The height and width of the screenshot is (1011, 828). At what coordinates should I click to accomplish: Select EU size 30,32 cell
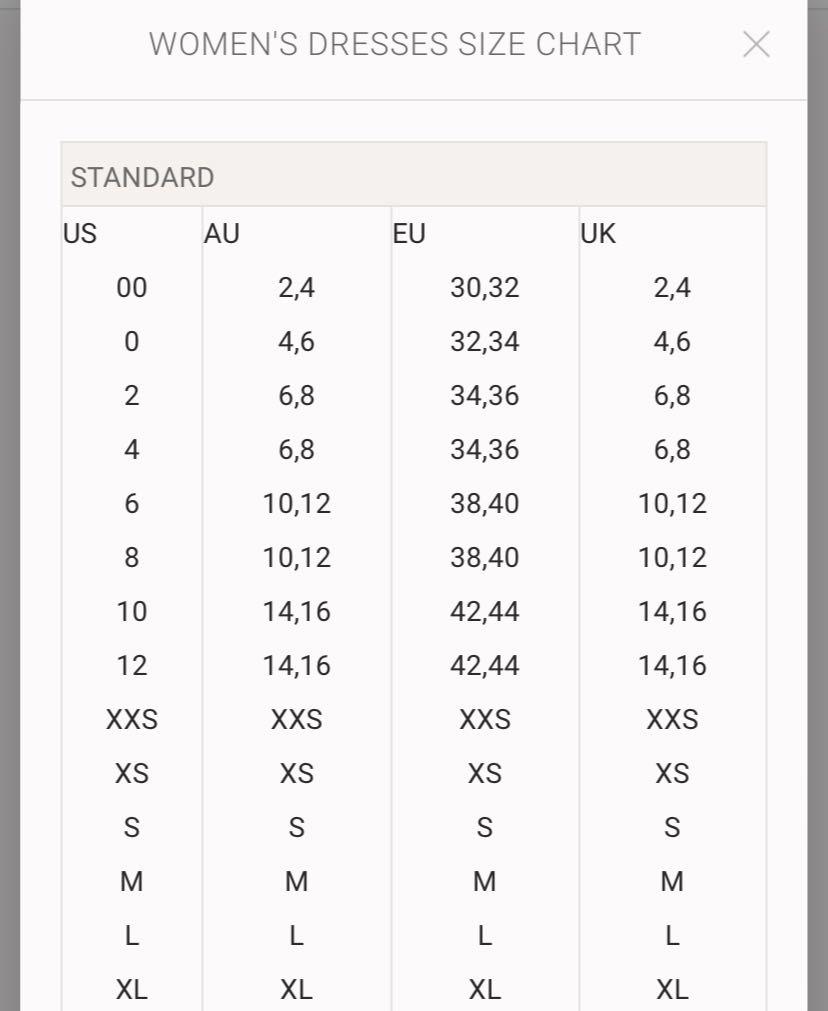pyautogui.click(x=484, y=288)
